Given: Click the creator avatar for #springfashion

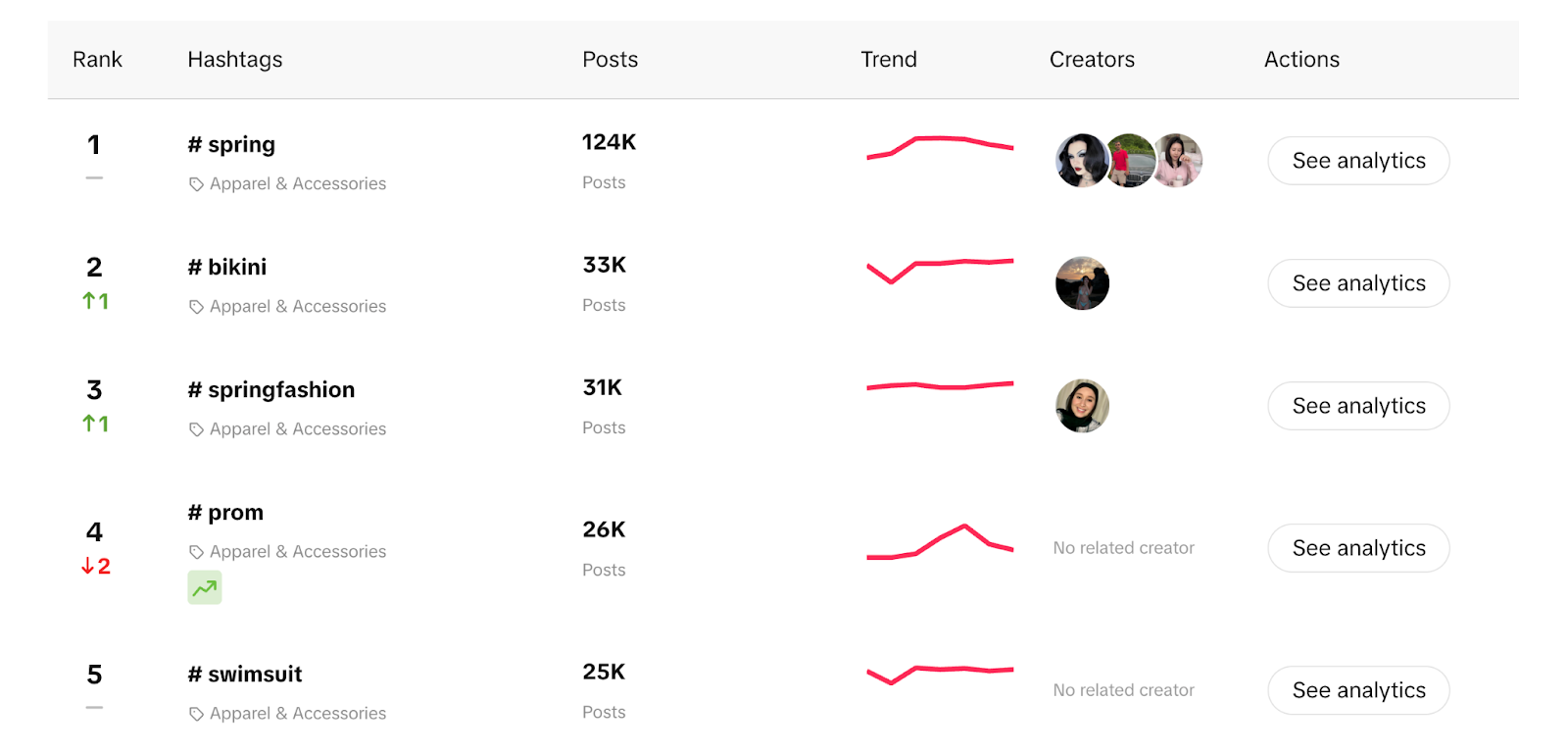Looking at the screenshot, I should (x=1081, y=405).
